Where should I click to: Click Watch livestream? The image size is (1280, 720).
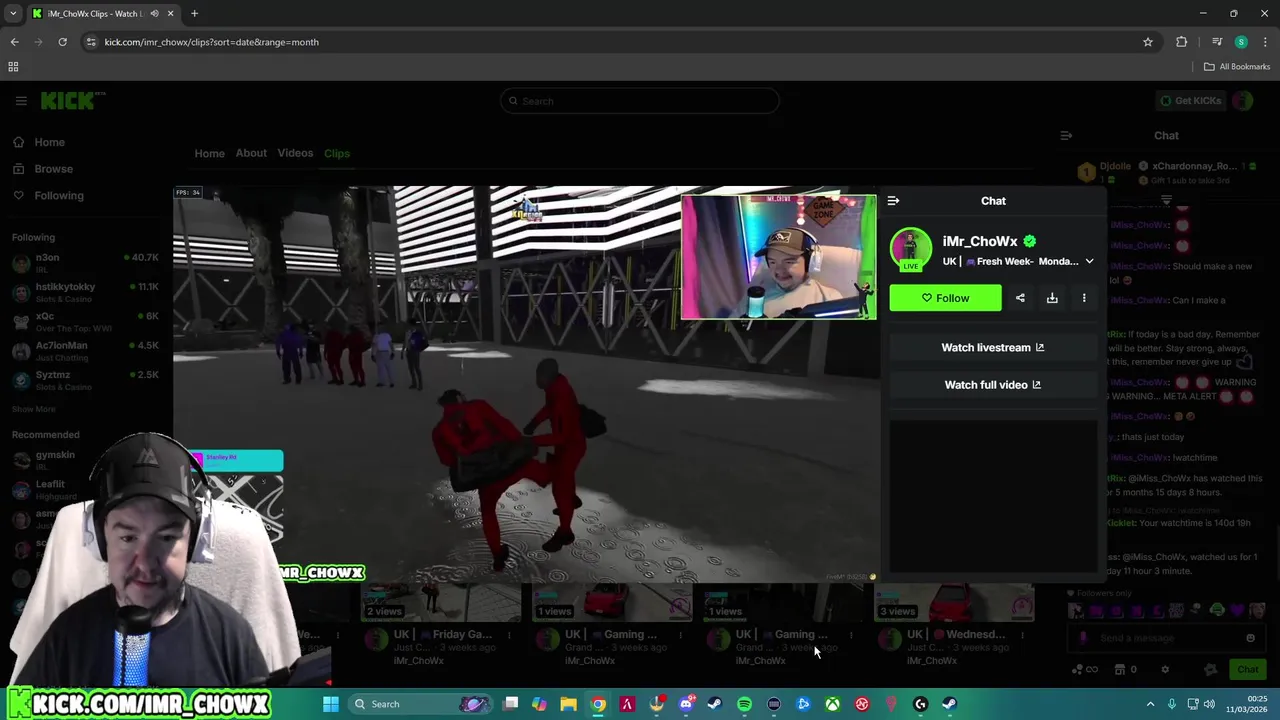(992, 348)
